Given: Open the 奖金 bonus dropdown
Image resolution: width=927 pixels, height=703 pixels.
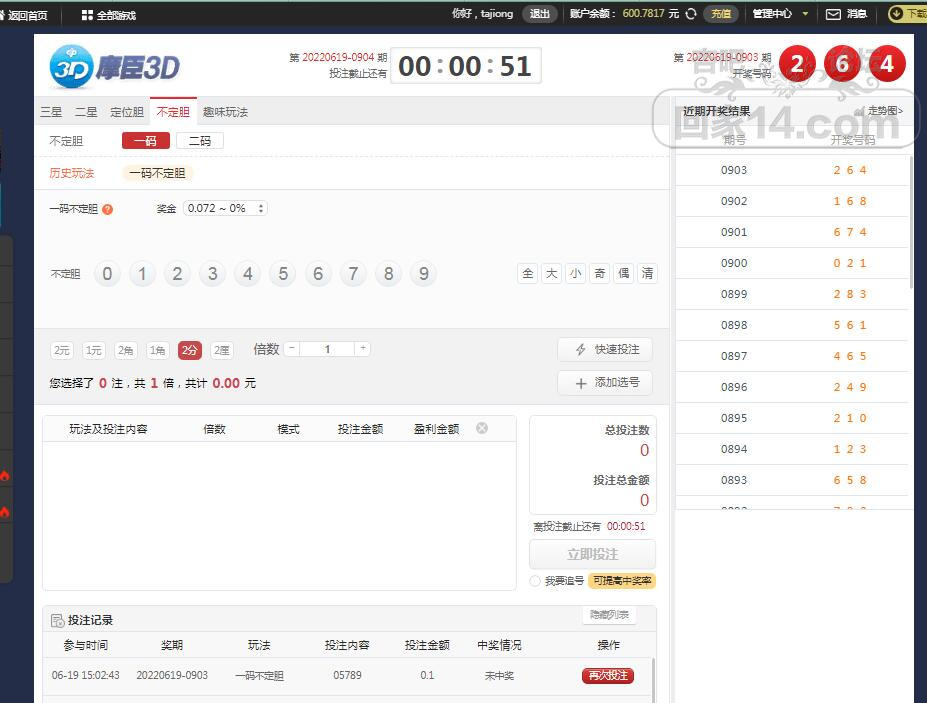Looking at the screenshot, I should click(x=225, y=208).
